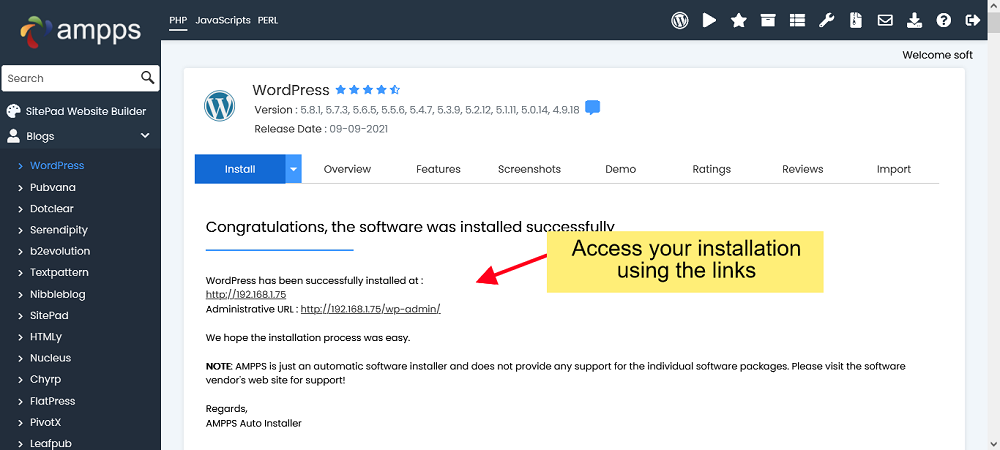Select Leafpub in the sidebar
Viewport: 1000px width, 450px height.
point(49,443)
